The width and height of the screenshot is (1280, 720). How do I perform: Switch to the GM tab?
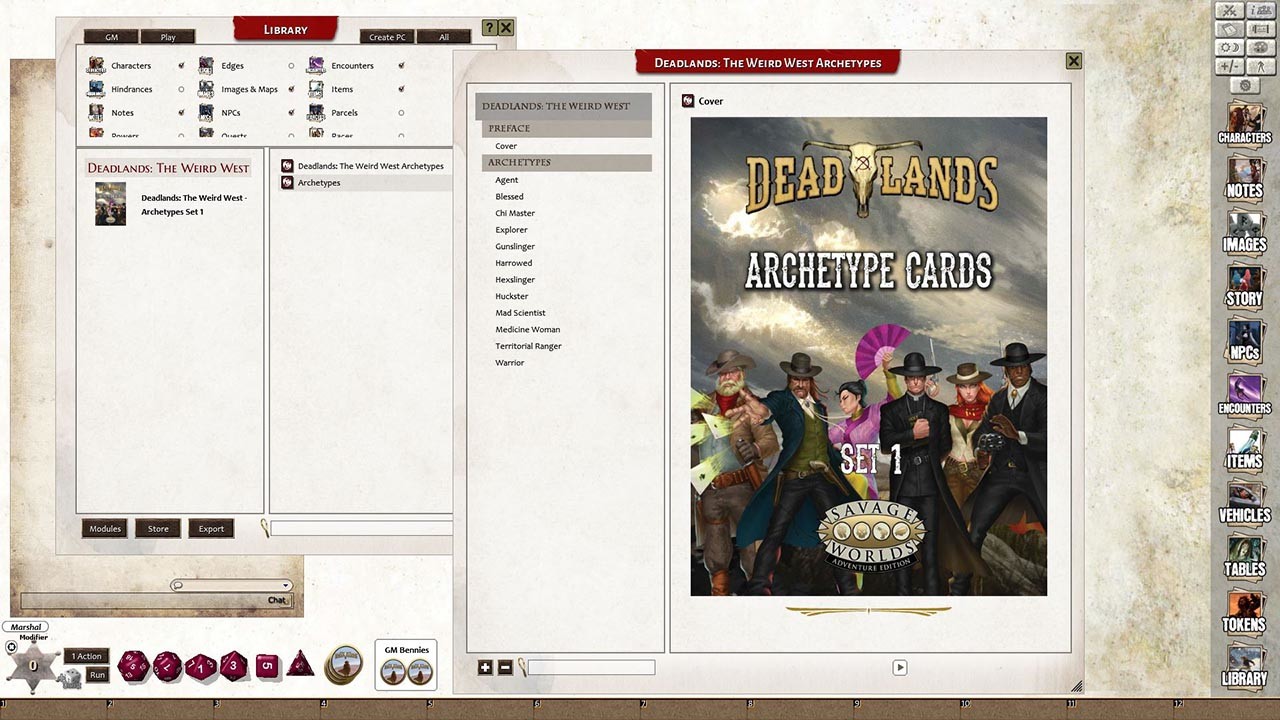(110, 36)
